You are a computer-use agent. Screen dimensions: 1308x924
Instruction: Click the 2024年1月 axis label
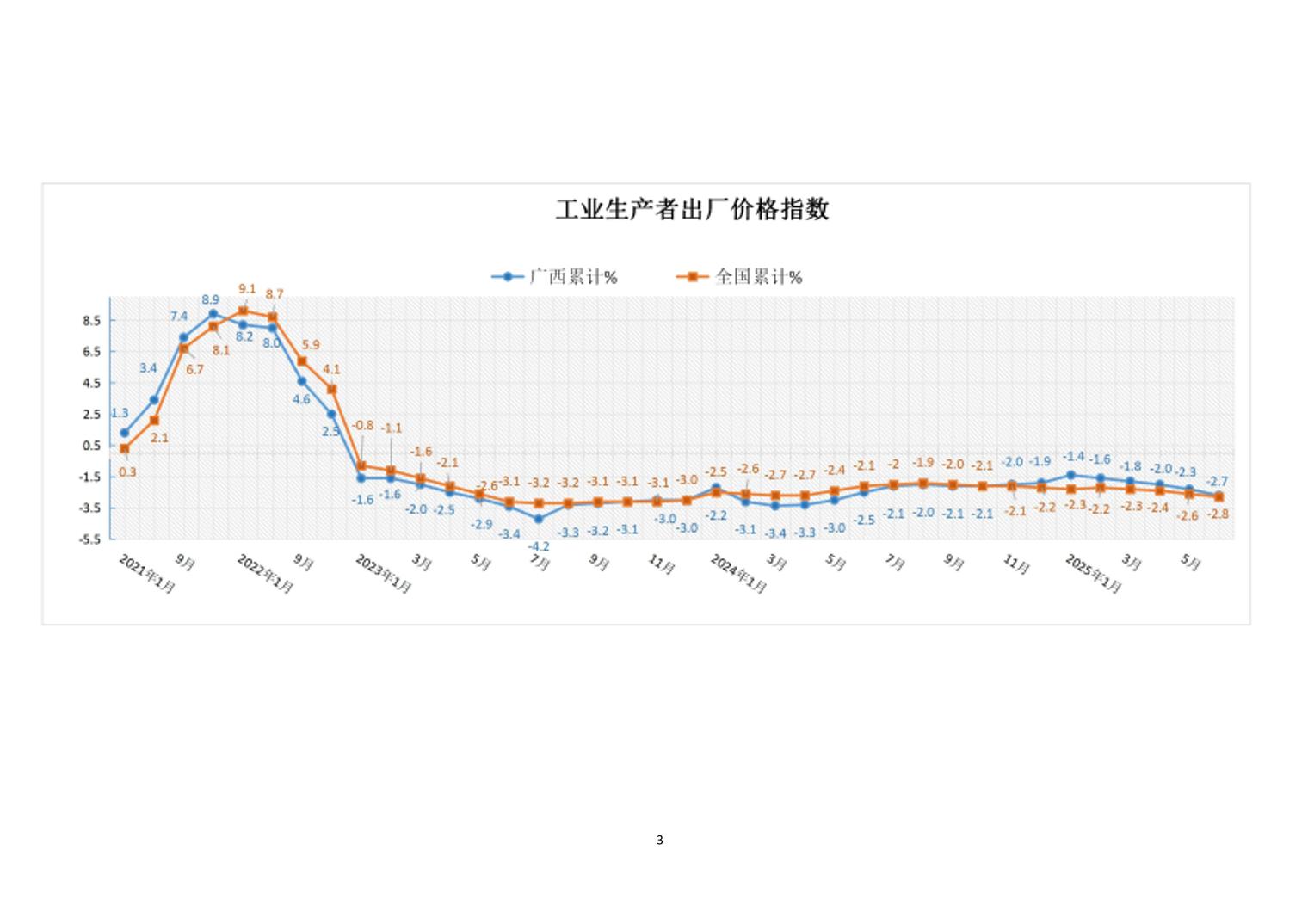[x=738, y=573]
